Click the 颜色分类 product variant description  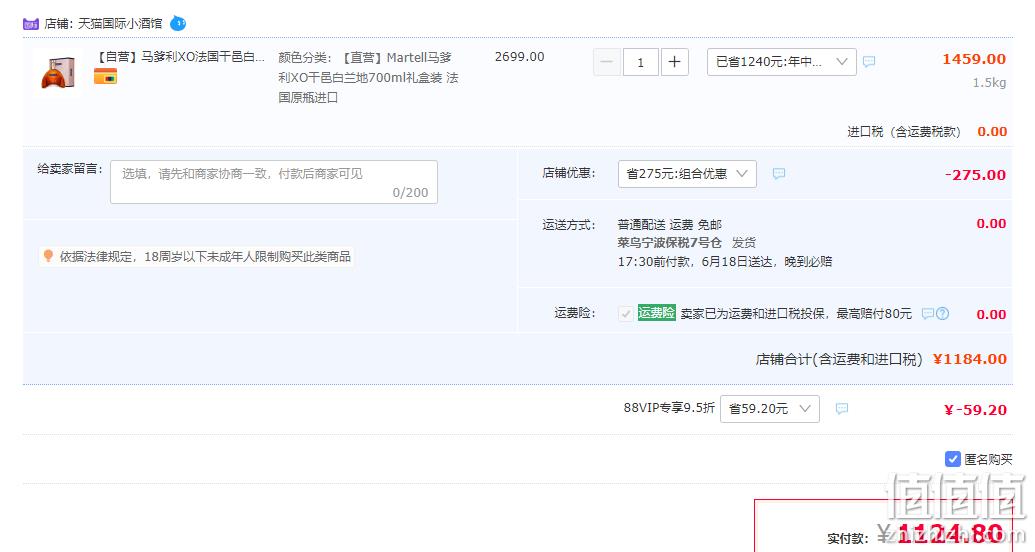(368, 77)
